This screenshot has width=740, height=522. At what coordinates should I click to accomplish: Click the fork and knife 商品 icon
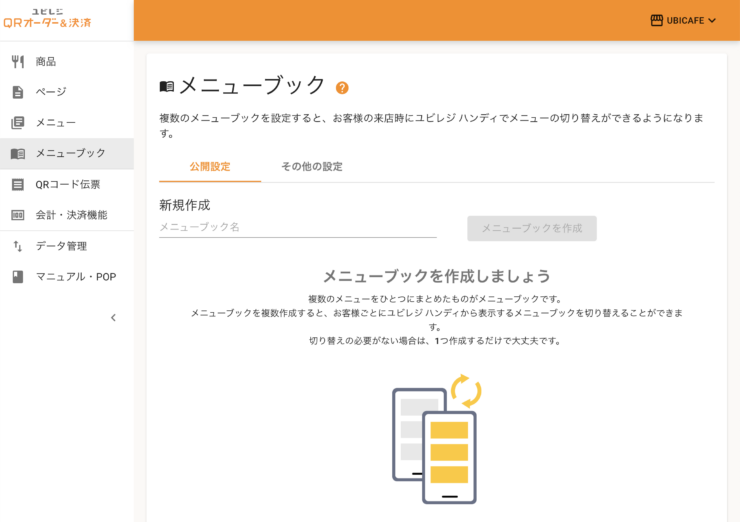(17, 61)
